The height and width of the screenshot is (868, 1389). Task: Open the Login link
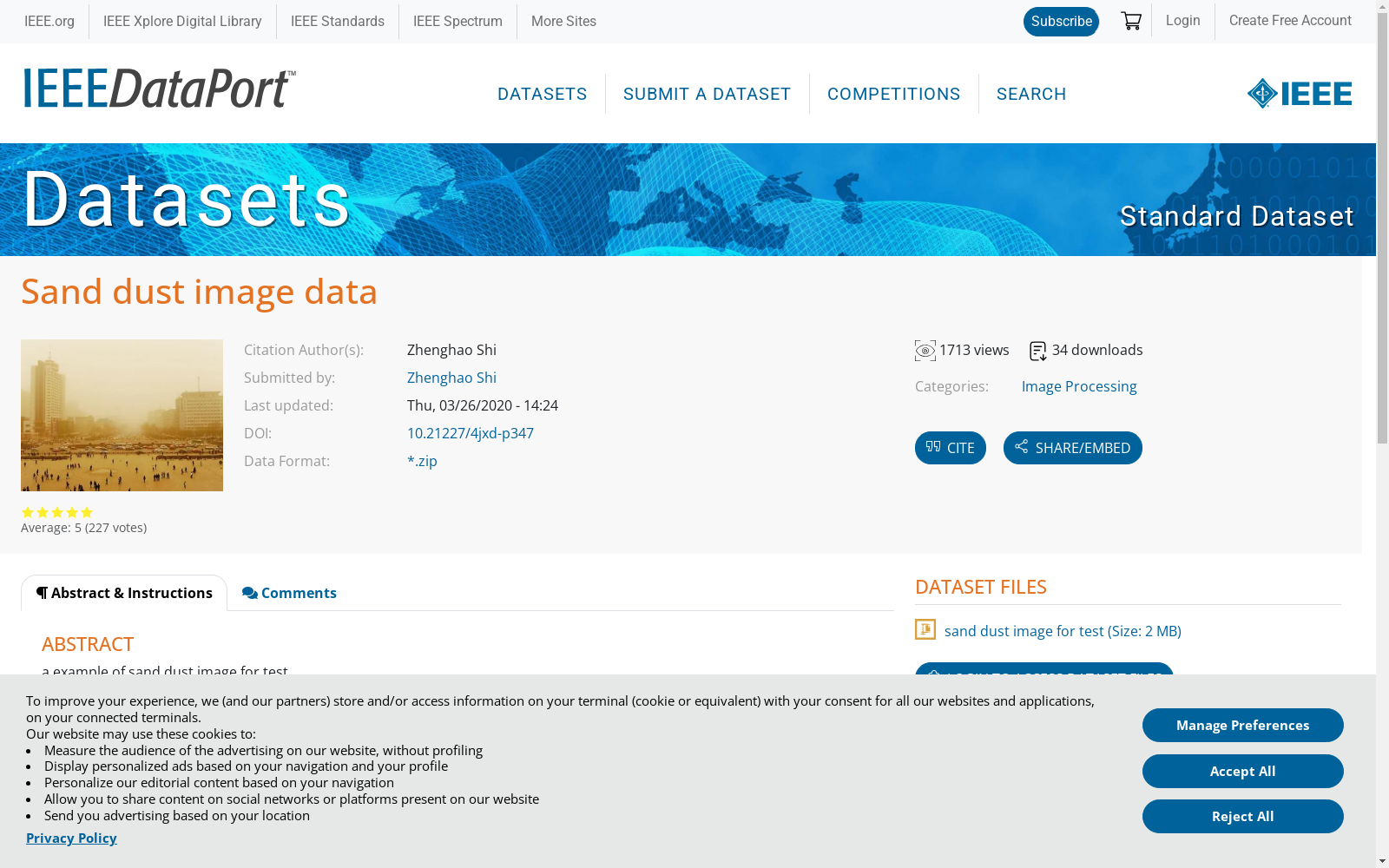pyautogui.click(x=1182, y=20)
